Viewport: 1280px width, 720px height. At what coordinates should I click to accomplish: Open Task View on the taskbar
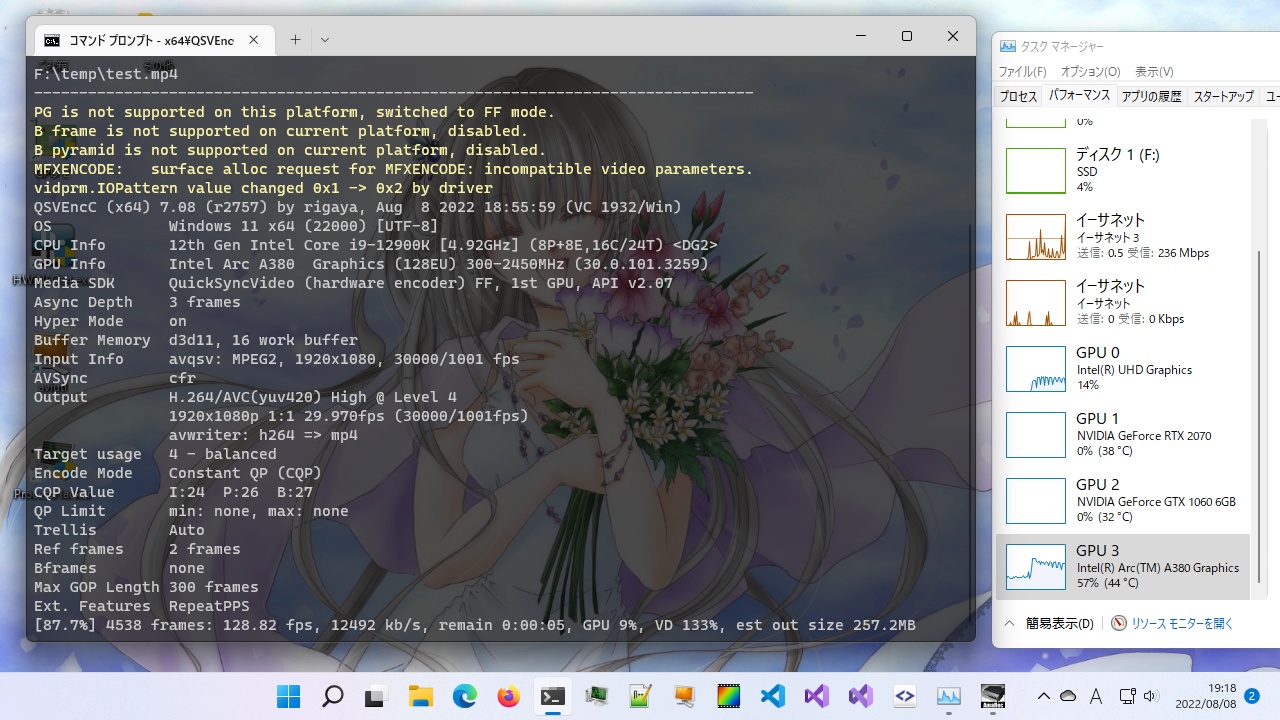point(376,696)
